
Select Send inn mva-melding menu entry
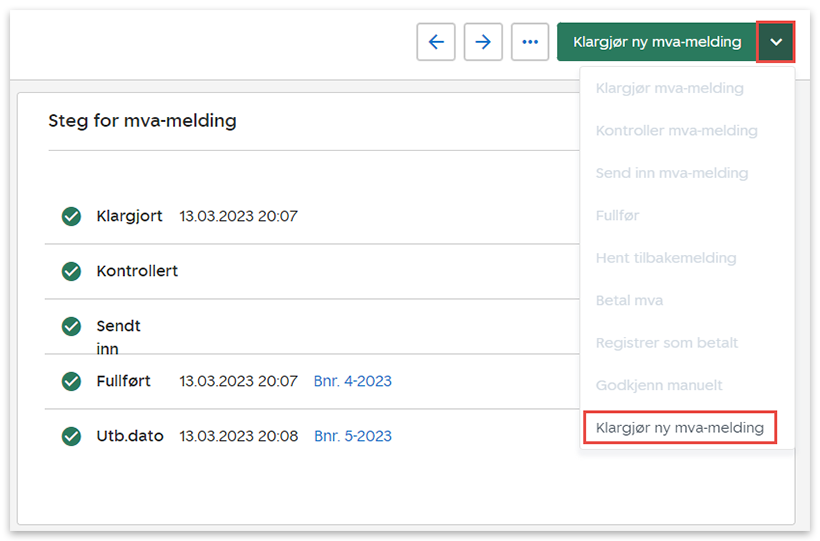(x=671, y=173)
